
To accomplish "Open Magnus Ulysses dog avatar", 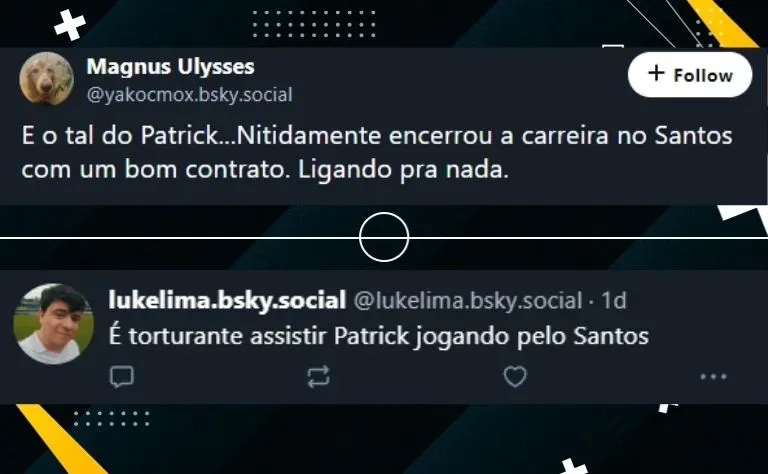I will [x=47, y=78].
